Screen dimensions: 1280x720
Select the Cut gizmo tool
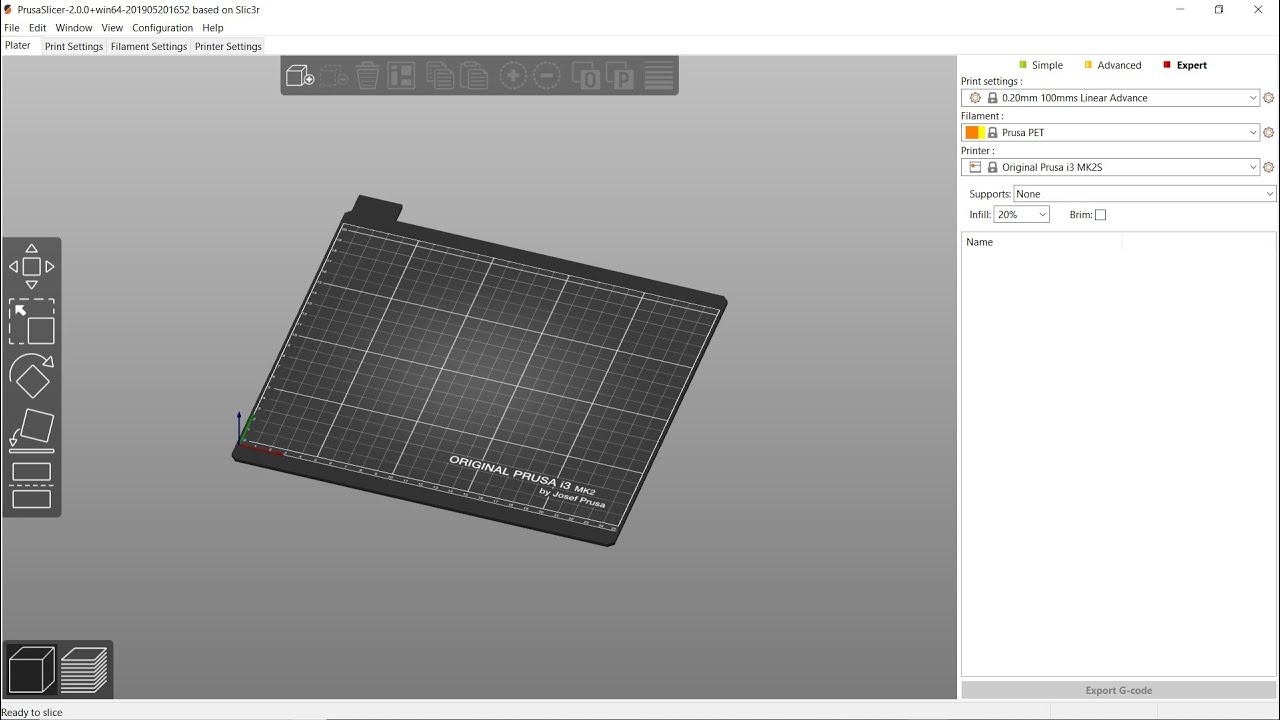(31, 485)
